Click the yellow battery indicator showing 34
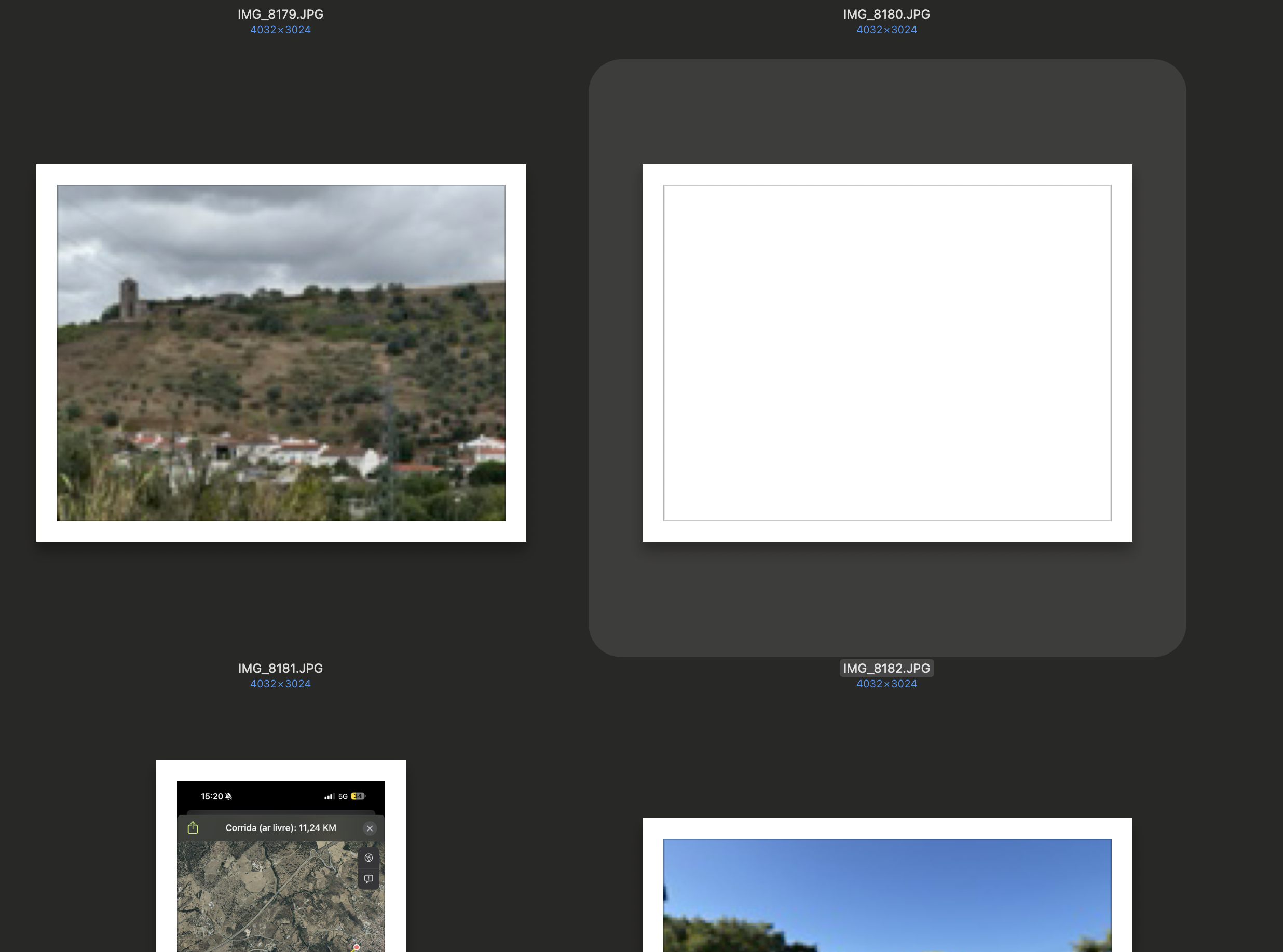The width and height of the screenshot is (1283, 952). 358,796
